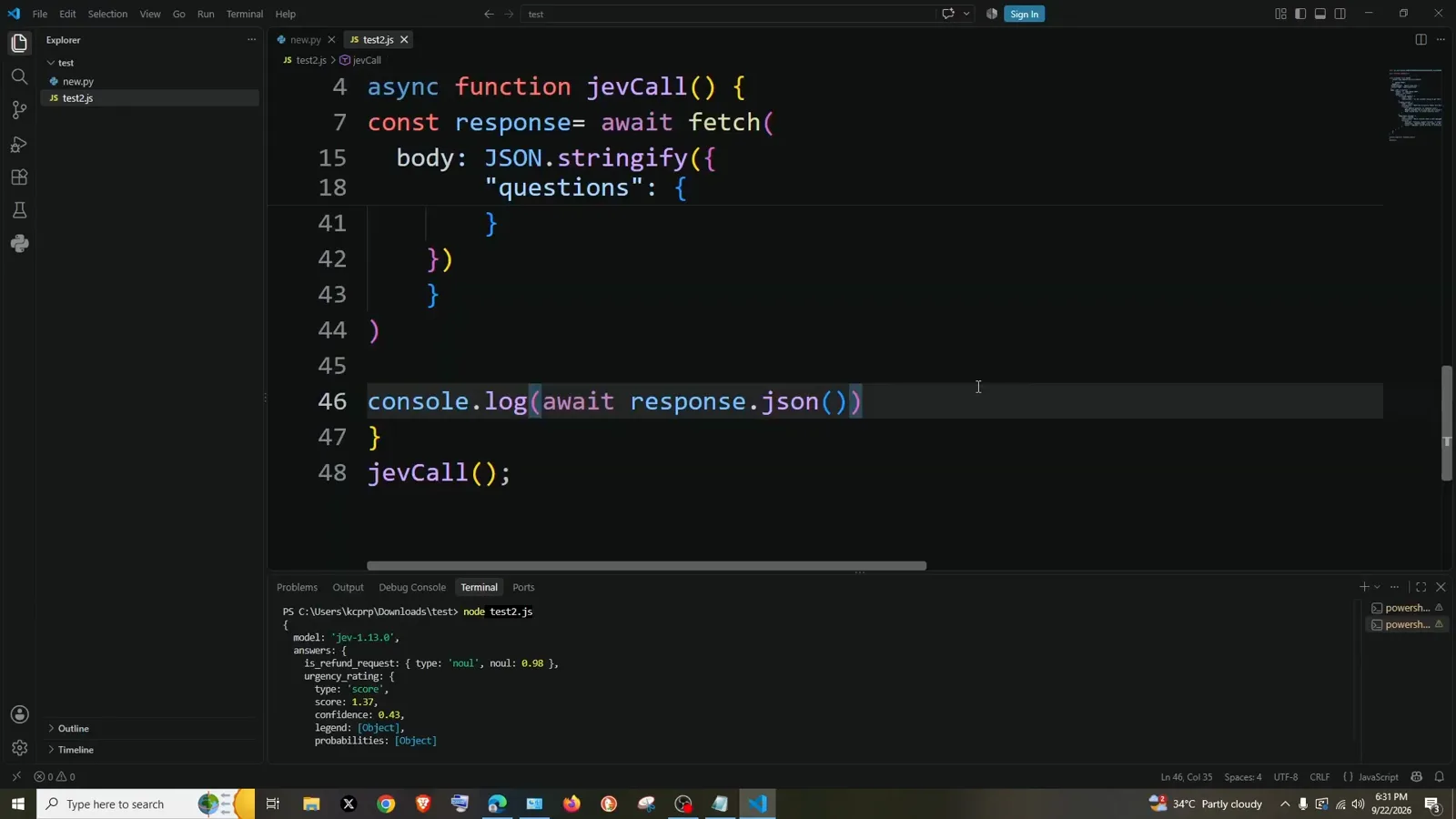
Task: Split the editor right
Action: 1421,39
